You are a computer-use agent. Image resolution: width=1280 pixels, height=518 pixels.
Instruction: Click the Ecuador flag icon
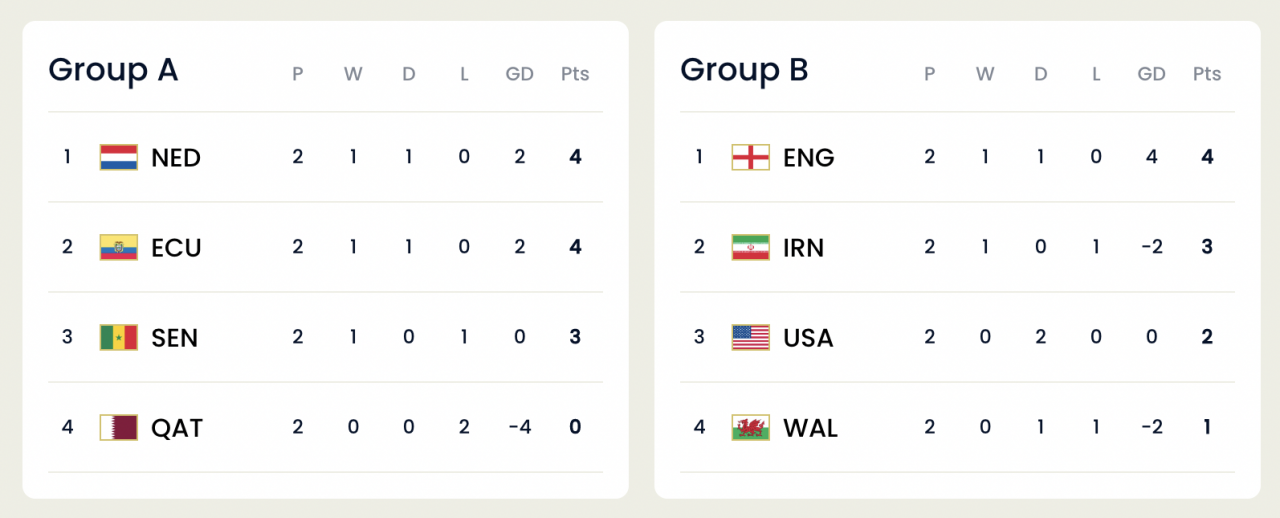(118, 247)
